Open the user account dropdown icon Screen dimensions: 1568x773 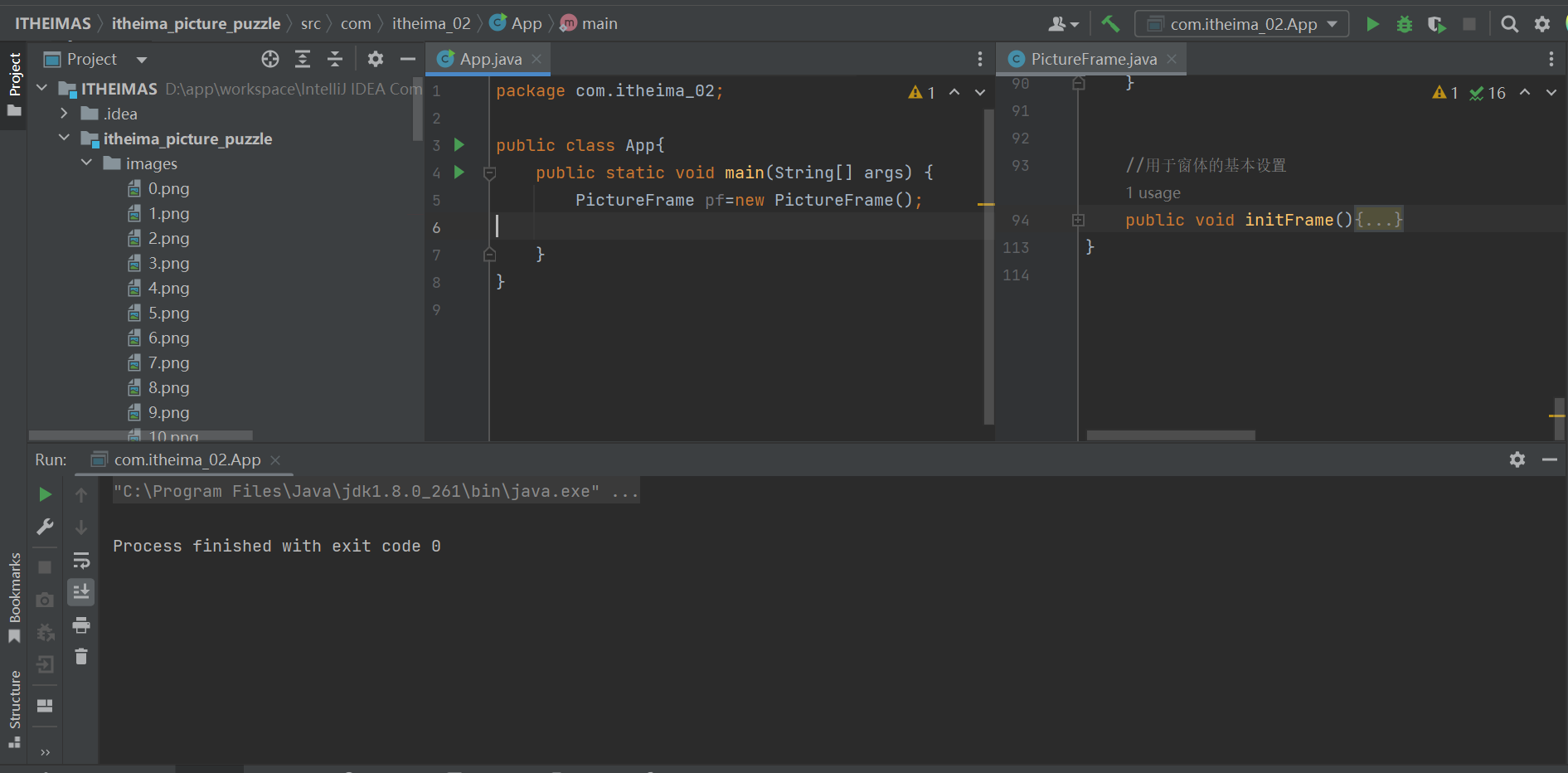[1063, 24]
